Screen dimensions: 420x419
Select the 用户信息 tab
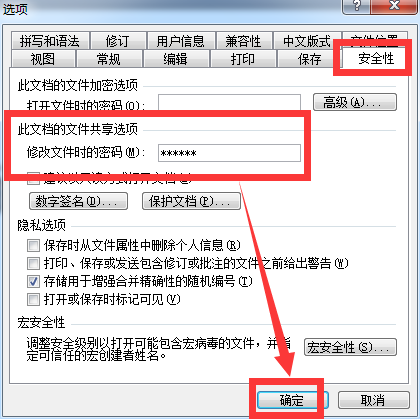click(x=181, y=41)
